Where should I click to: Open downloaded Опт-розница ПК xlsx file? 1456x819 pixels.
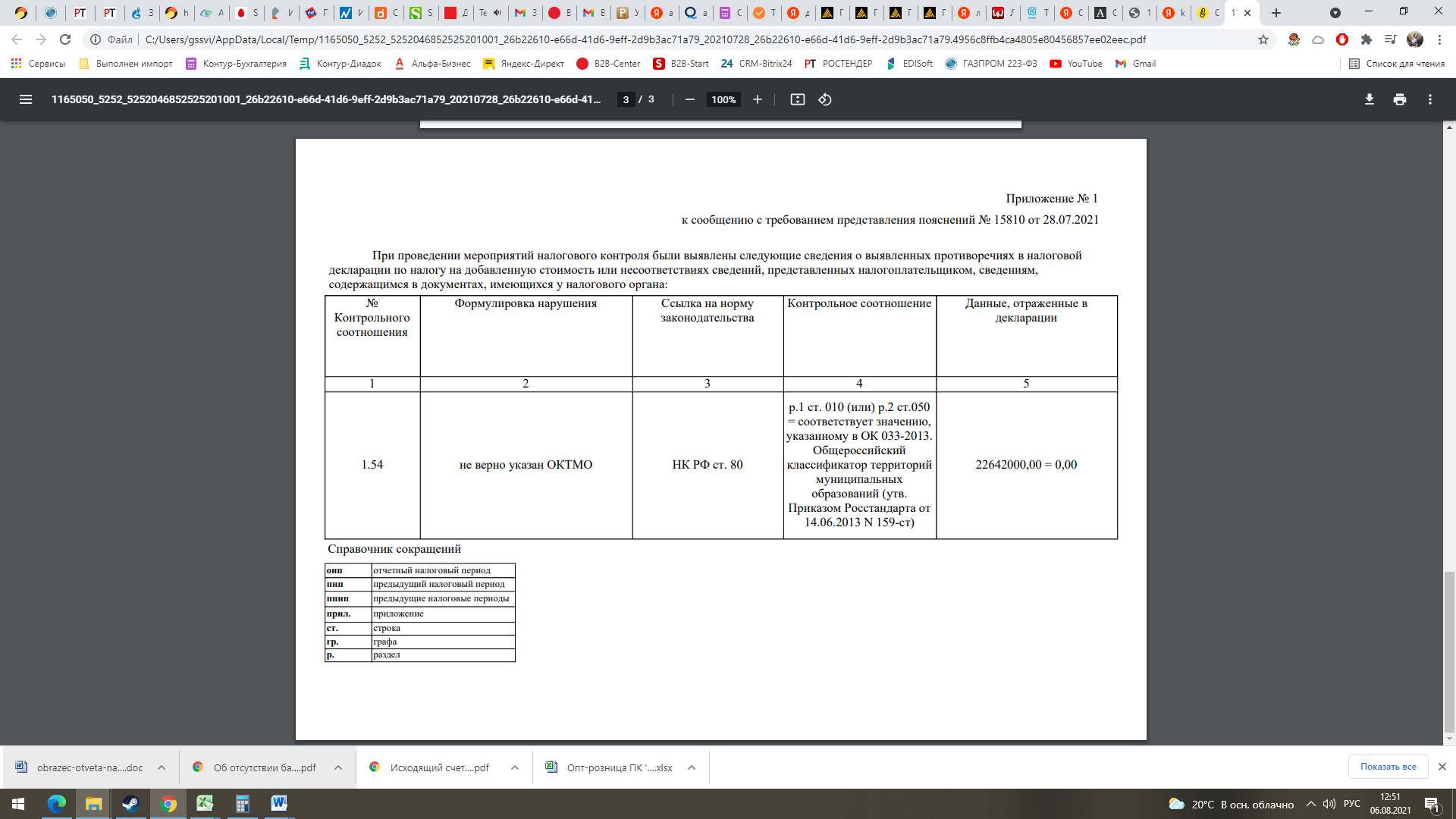coord(609,767)
